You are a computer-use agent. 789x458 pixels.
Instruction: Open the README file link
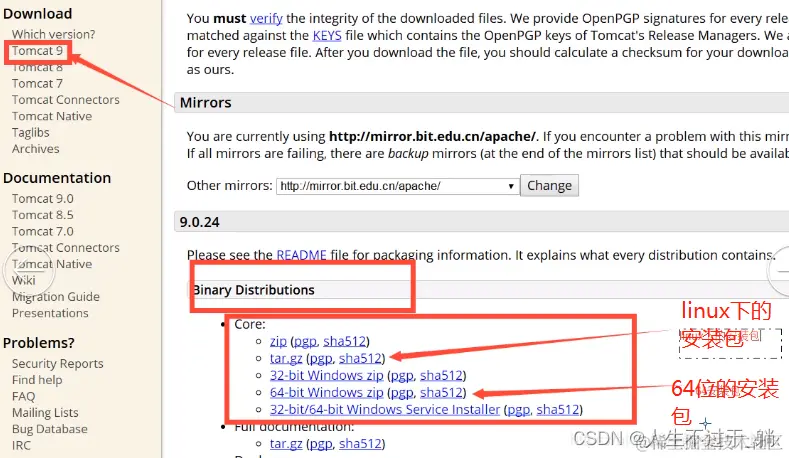point(301,255)
